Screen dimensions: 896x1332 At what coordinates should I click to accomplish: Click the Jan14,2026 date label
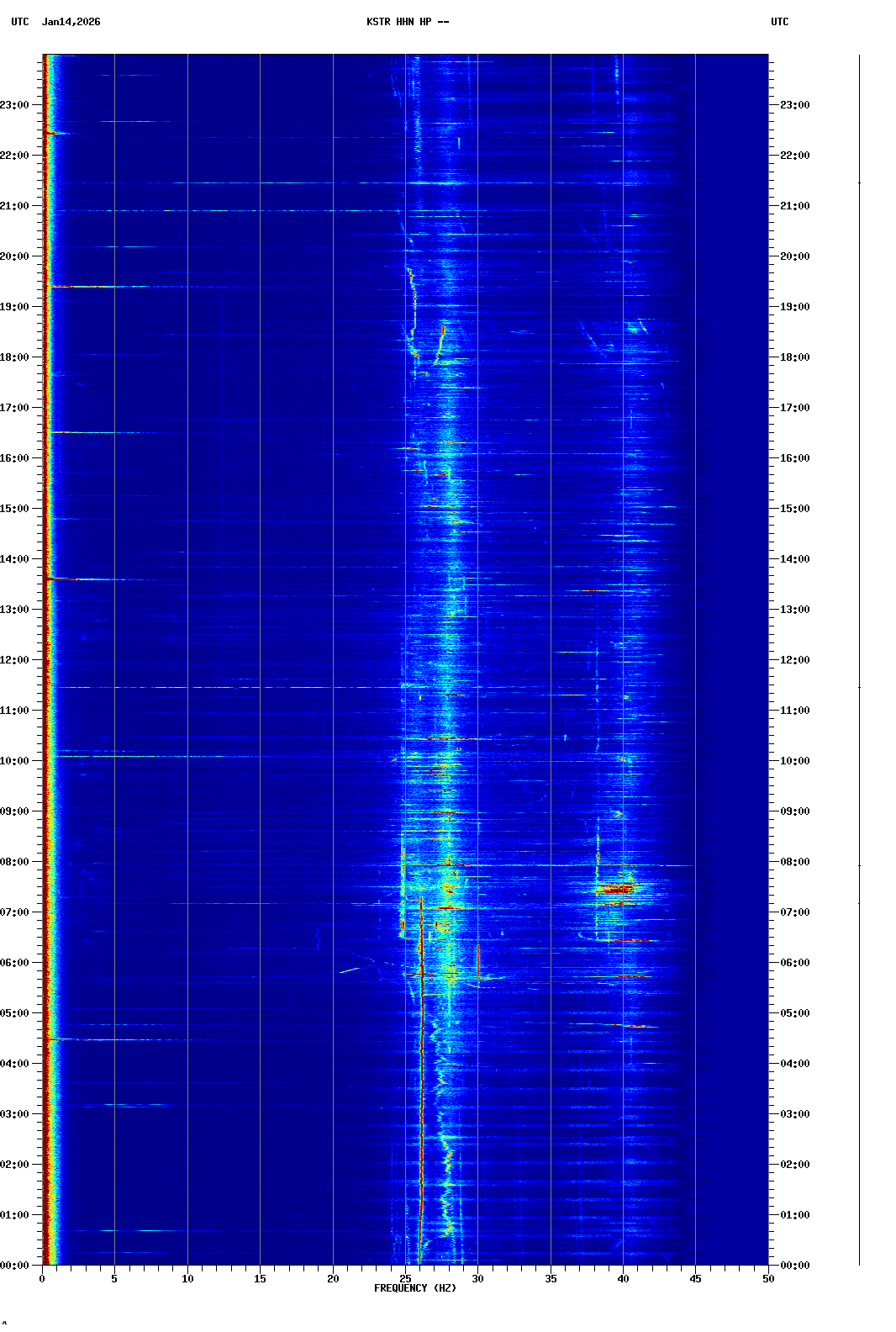(71, 22)
